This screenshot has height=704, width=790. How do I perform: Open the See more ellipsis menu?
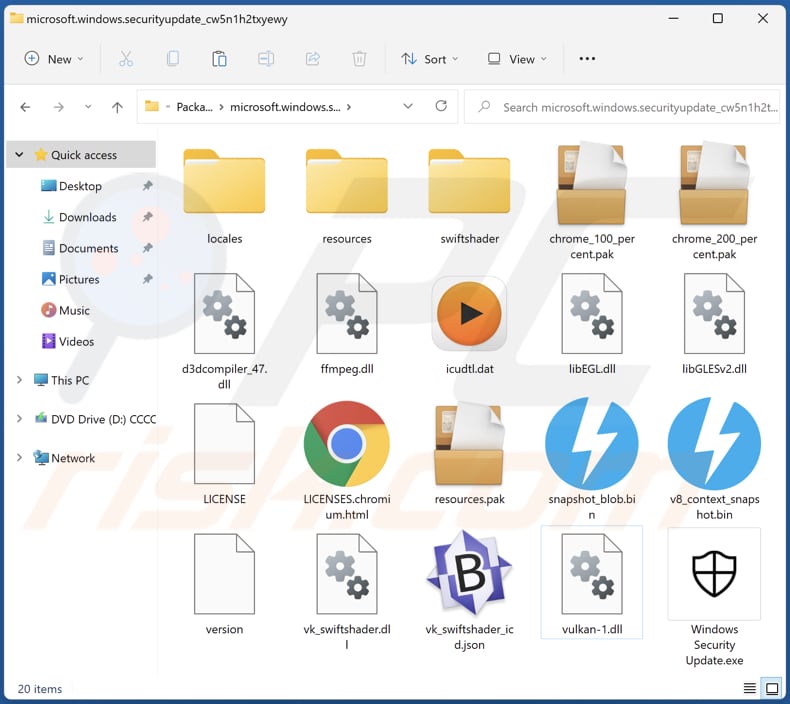(x=587, y=59)
